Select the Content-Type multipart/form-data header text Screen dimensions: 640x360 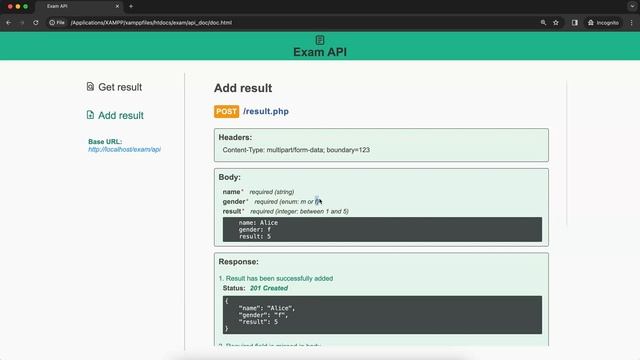tap(296, 150)
